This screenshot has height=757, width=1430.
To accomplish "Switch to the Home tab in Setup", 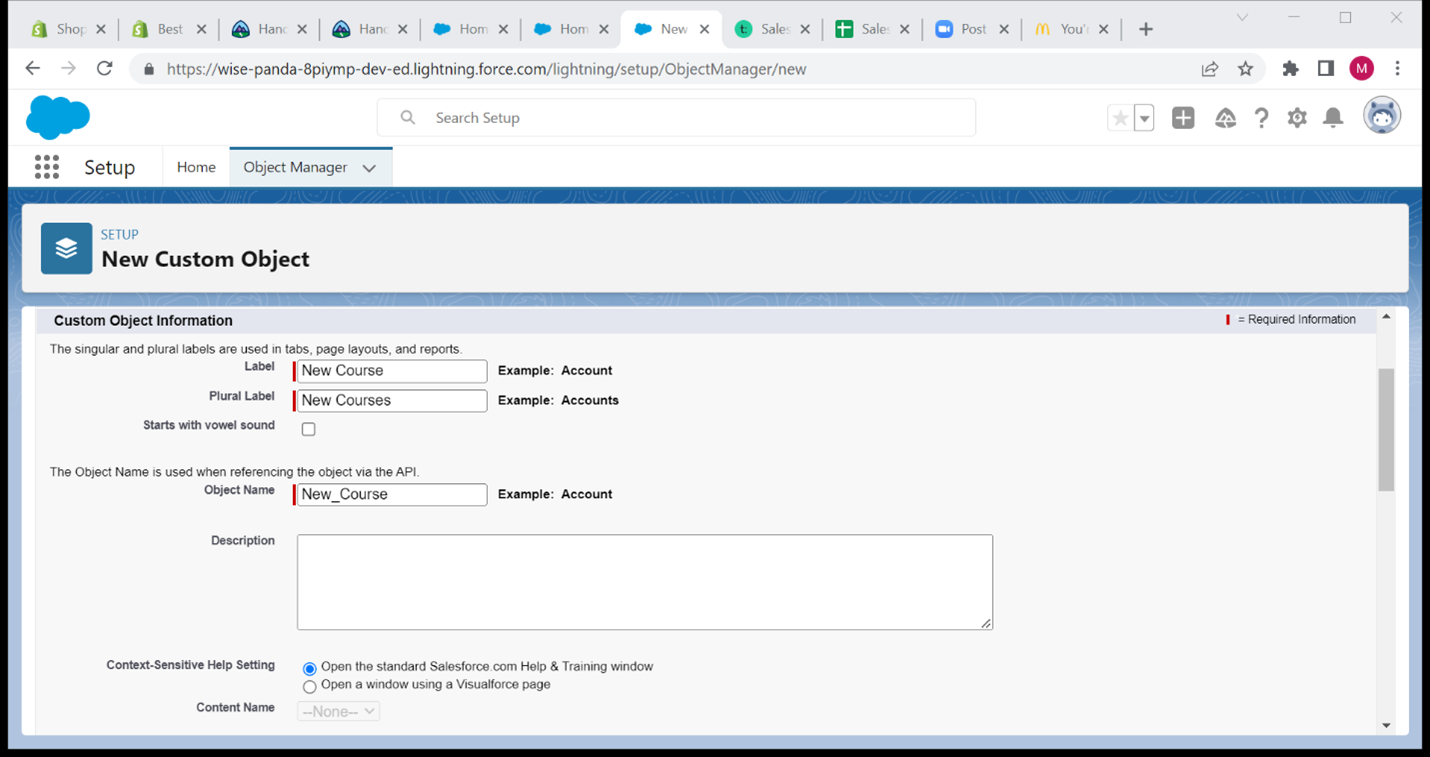I will tap(196, 167).
